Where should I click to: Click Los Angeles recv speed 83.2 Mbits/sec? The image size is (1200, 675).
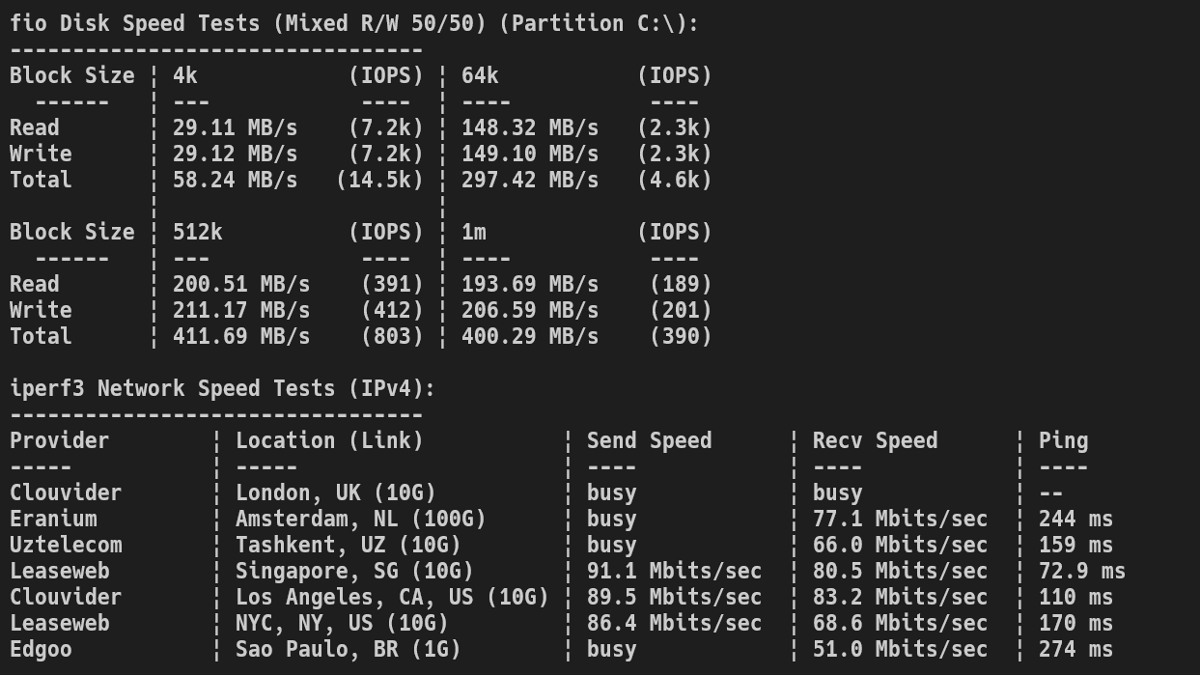[900, 597]
